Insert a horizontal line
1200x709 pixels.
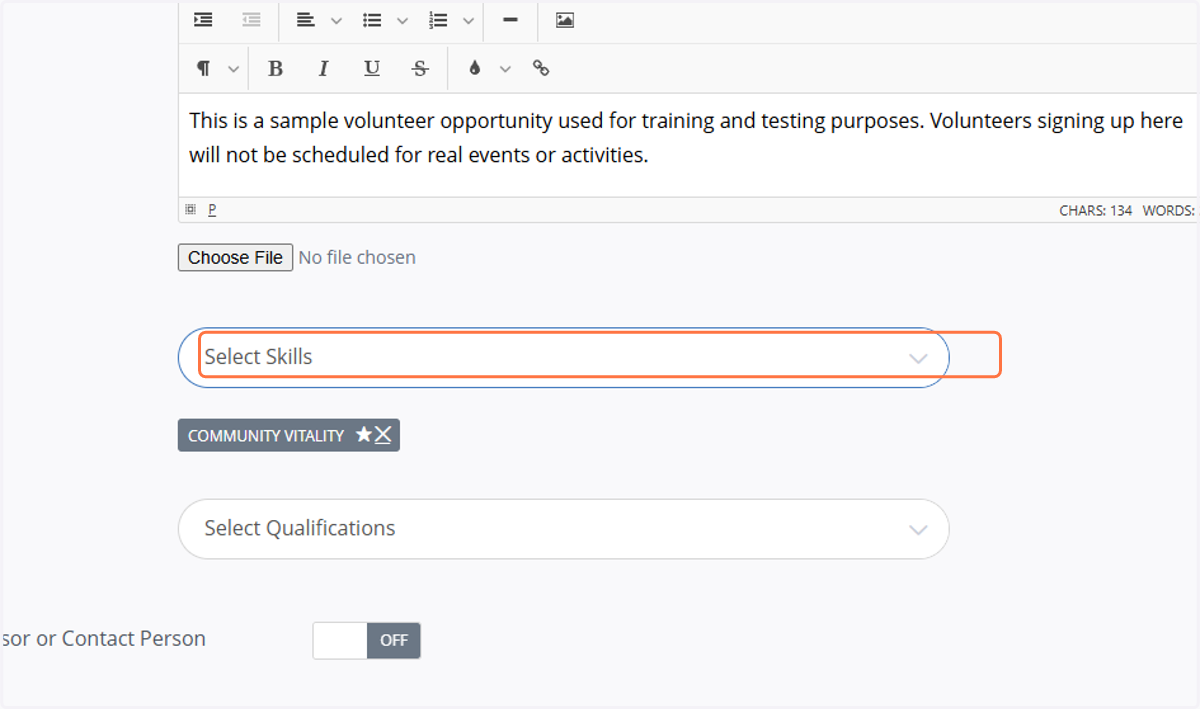510,20
